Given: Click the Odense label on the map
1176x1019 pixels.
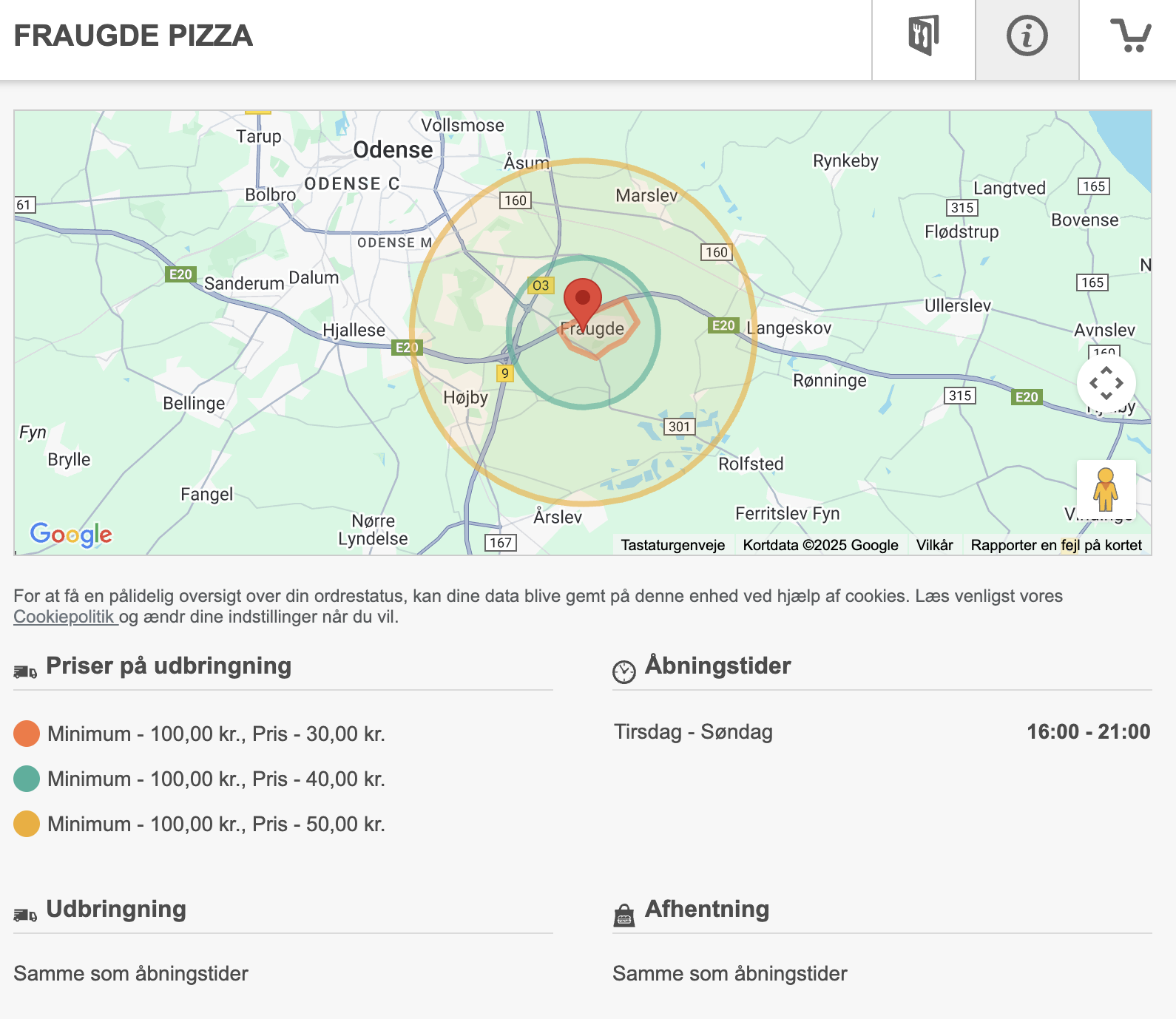Looking at the screenshot, I should [393, 150].
